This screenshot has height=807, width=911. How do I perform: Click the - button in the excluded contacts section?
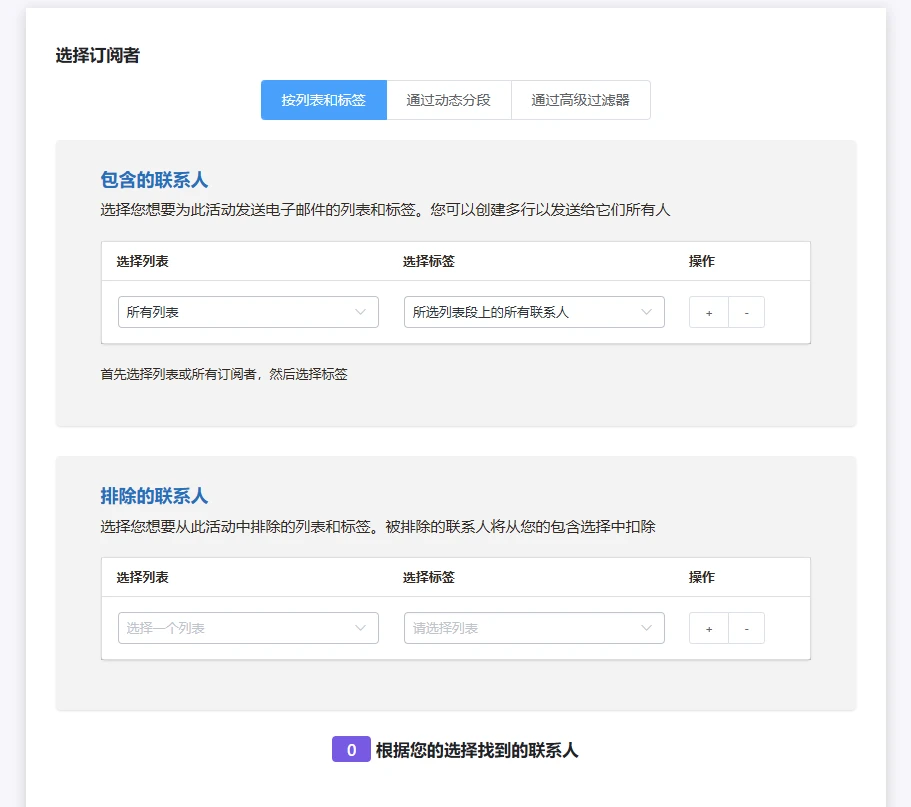point(747,628)
